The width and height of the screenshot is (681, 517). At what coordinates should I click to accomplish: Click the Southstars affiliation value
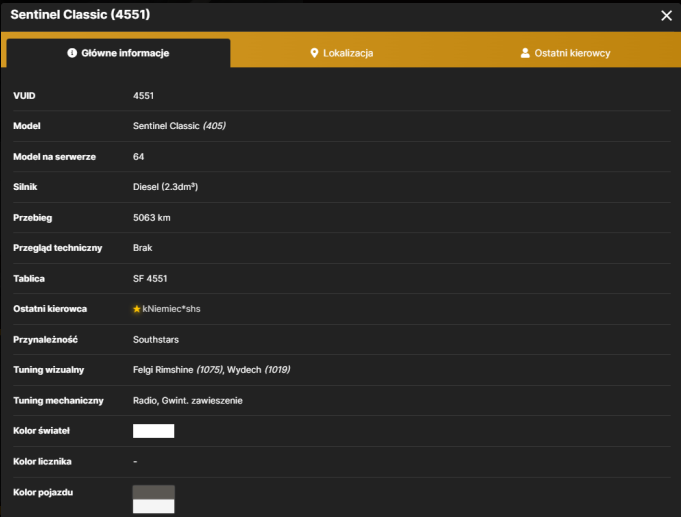click(156, 340)
